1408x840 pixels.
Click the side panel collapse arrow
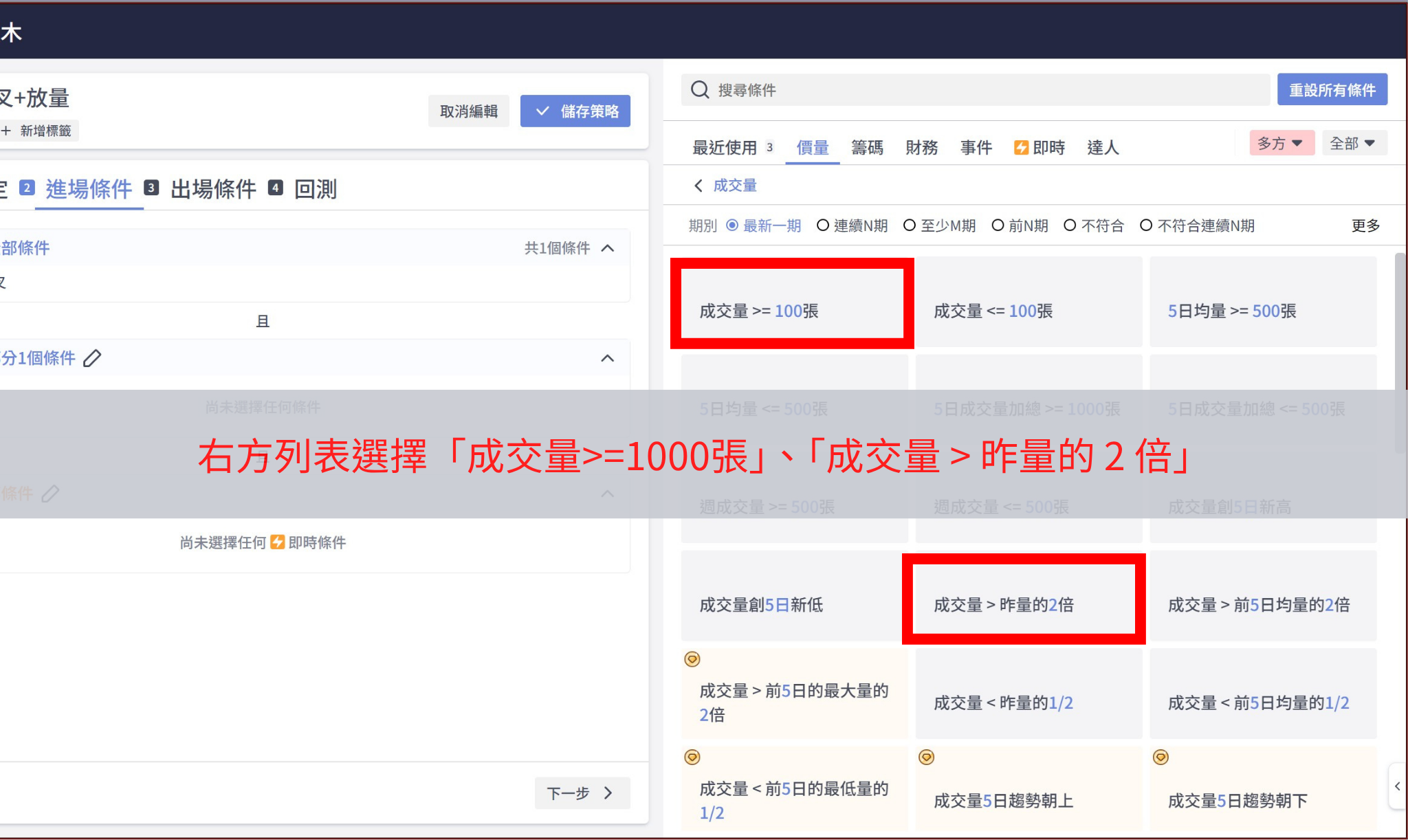pos(1398,786)
